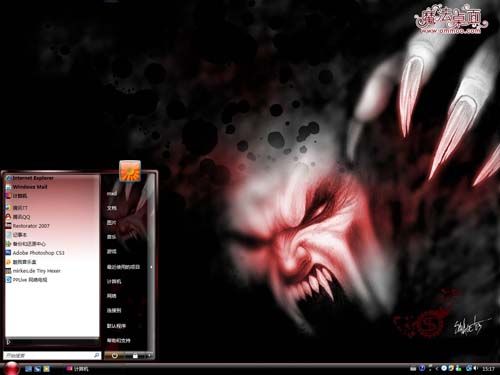Switch to the Computer taskbar window button

(x=78, y=369)
